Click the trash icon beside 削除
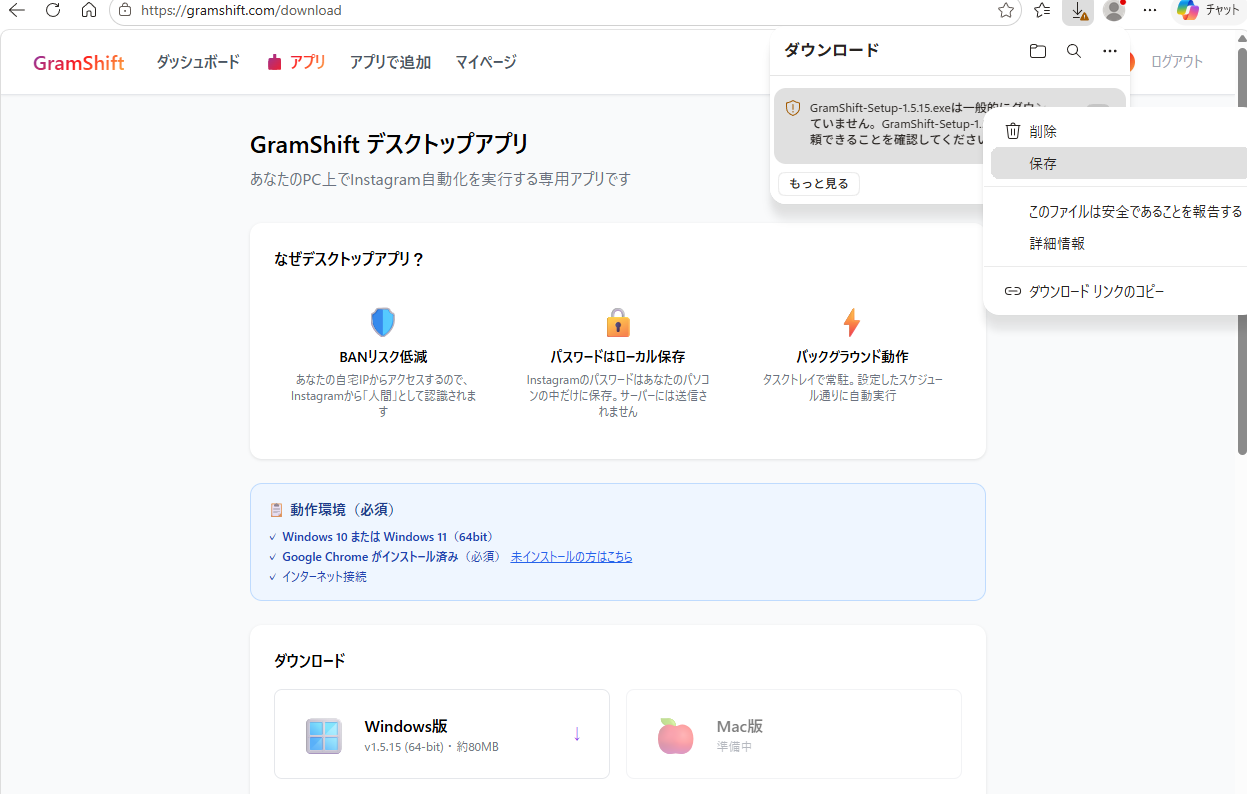Viewport: 1247px width, 794px height. click(x=1013, y=131)
